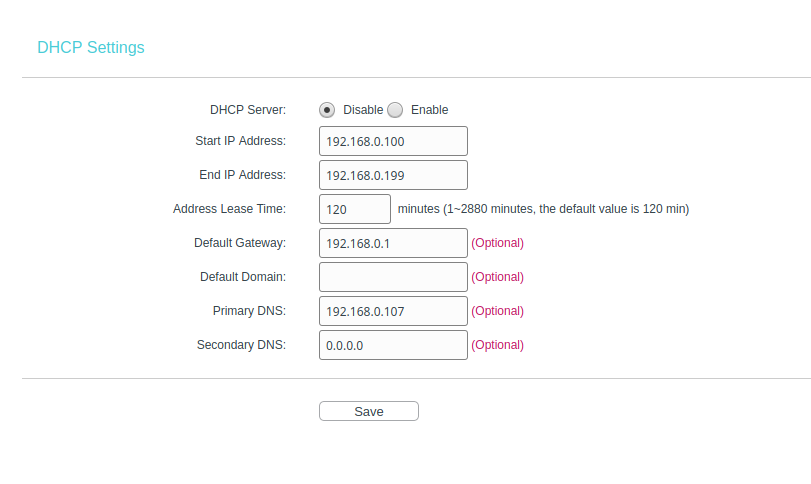Select the Enable DHCP Server radio button
811x484 pixels.
pos(395,110)
